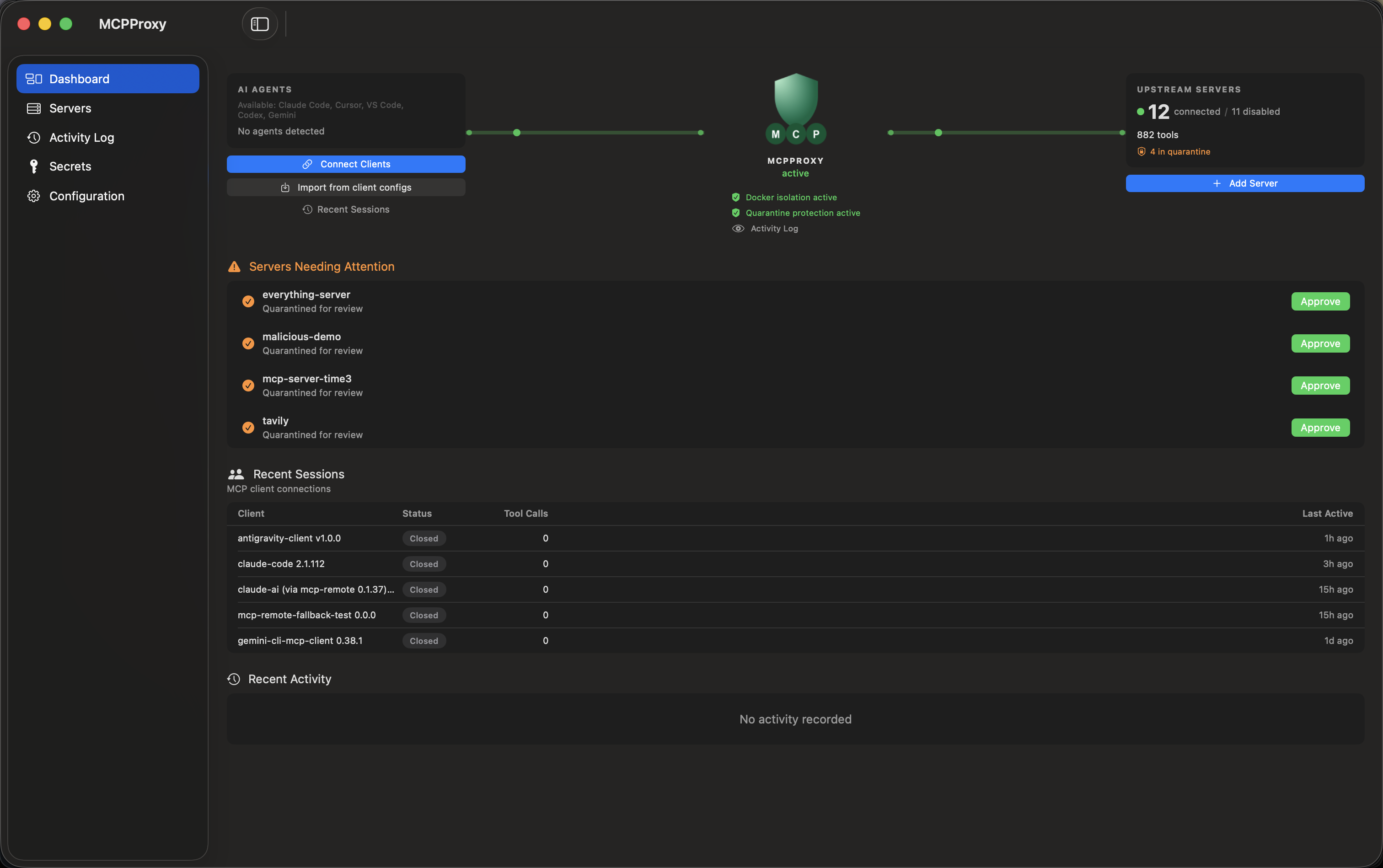The width and height of the screenshot is (1383, 868).
Task: Go to Servers in the sidebar
Action: click(x=108, y=108)
